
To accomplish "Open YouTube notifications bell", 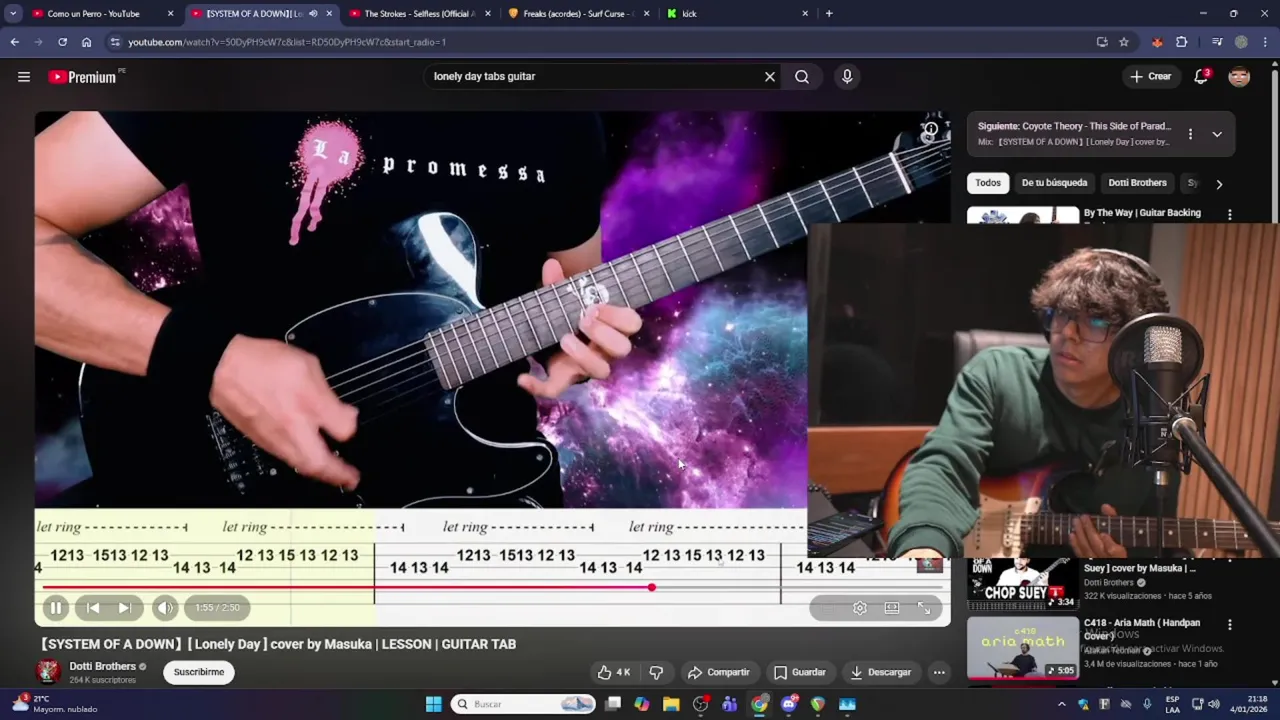I will (x=1201, y=76).
